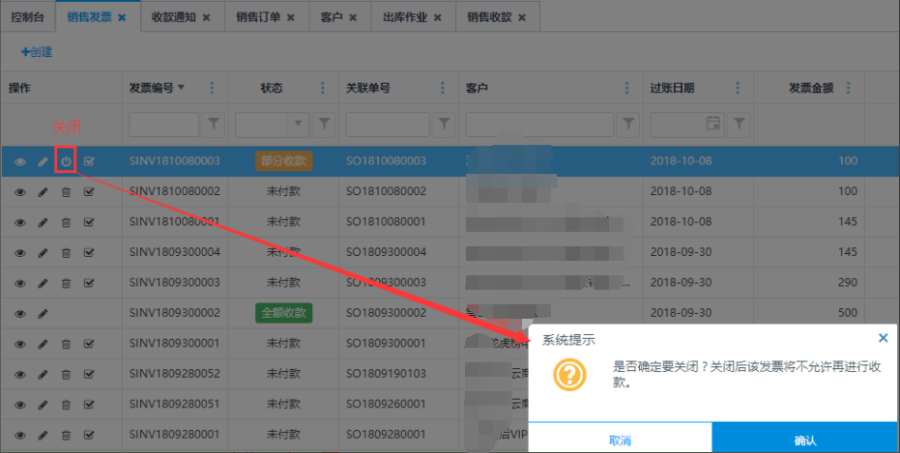Click the check icon on row SINV1810080003
The height and width of the screenshot is (453, 900).
(89, 160)
